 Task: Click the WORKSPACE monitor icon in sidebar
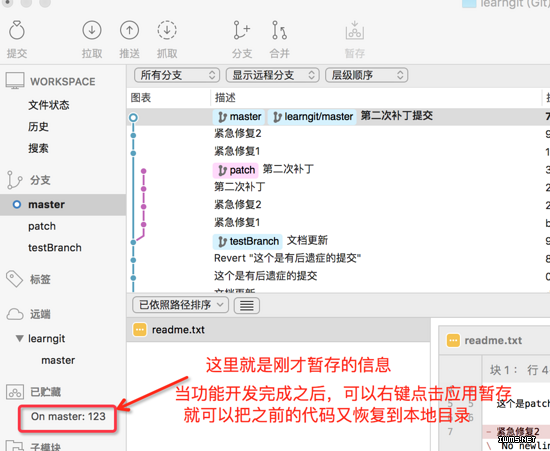pos(15,81)
